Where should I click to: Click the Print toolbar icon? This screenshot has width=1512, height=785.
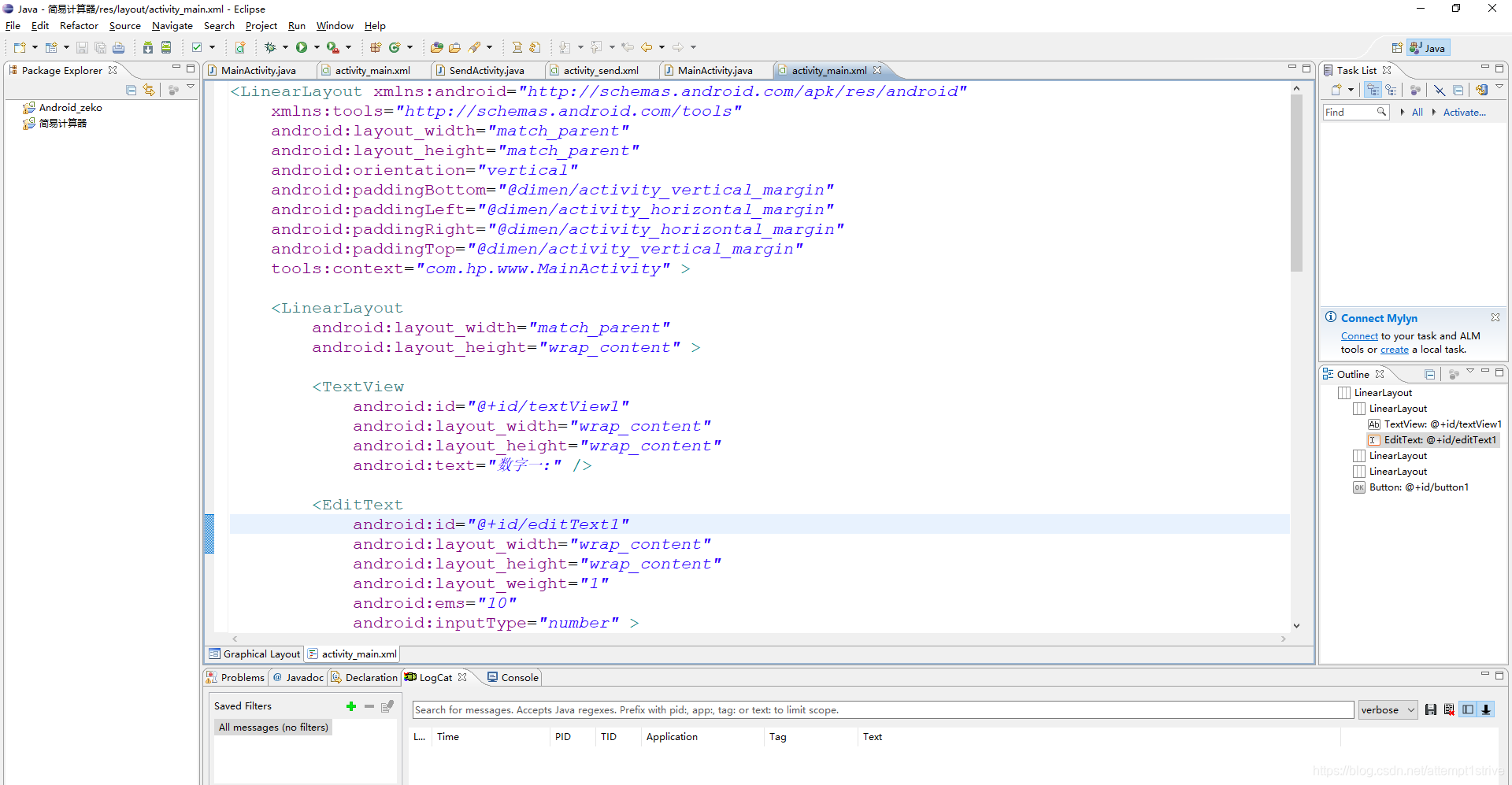point(118,47)
